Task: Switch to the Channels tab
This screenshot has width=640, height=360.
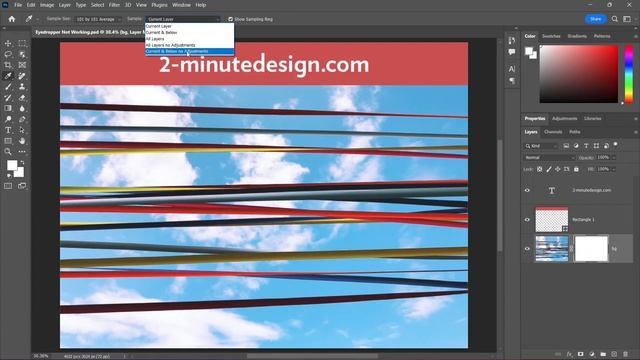Action: coord(553,132)
